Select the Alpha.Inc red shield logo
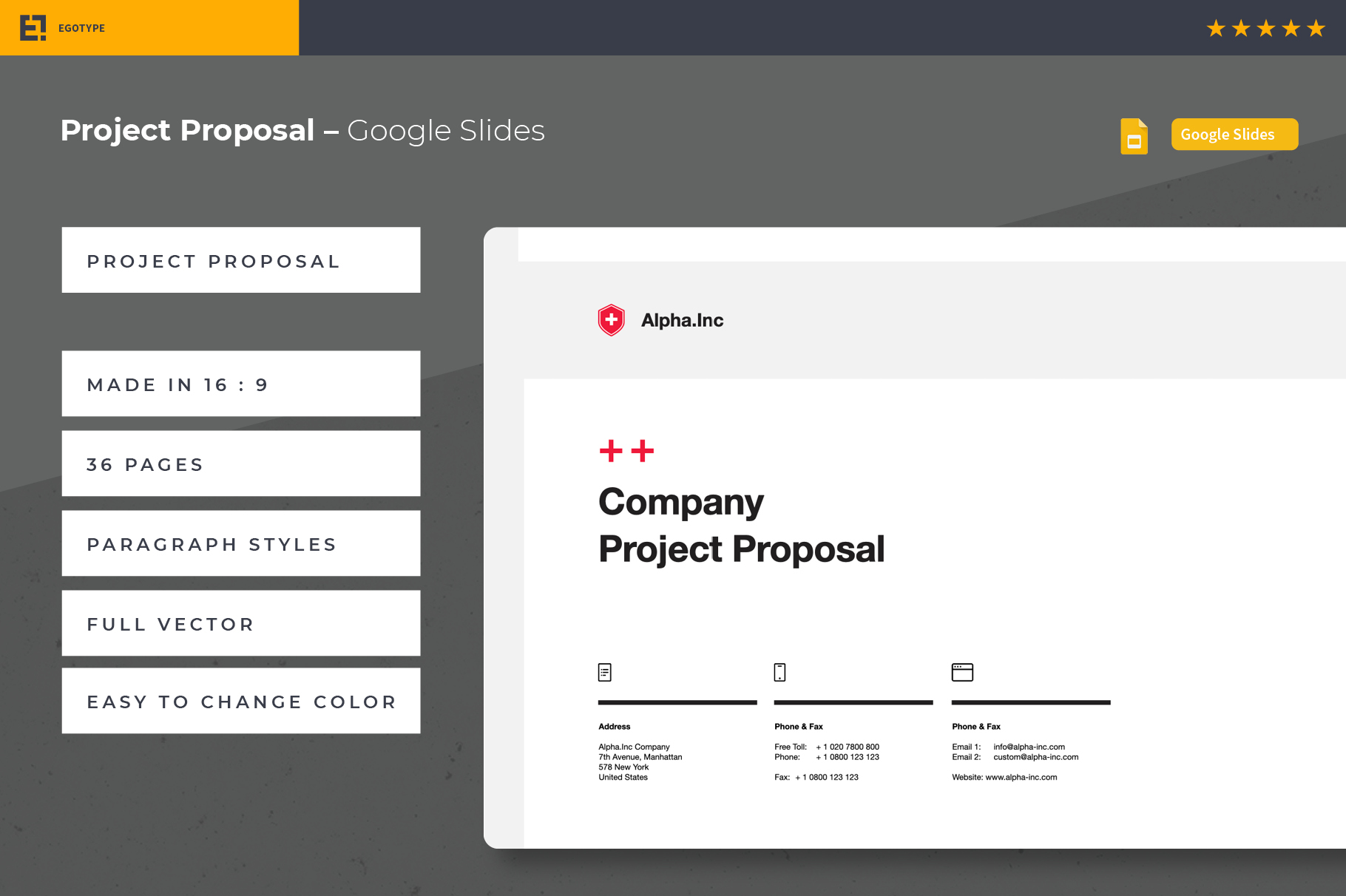Screen dimensions: 1346x896 611,320
